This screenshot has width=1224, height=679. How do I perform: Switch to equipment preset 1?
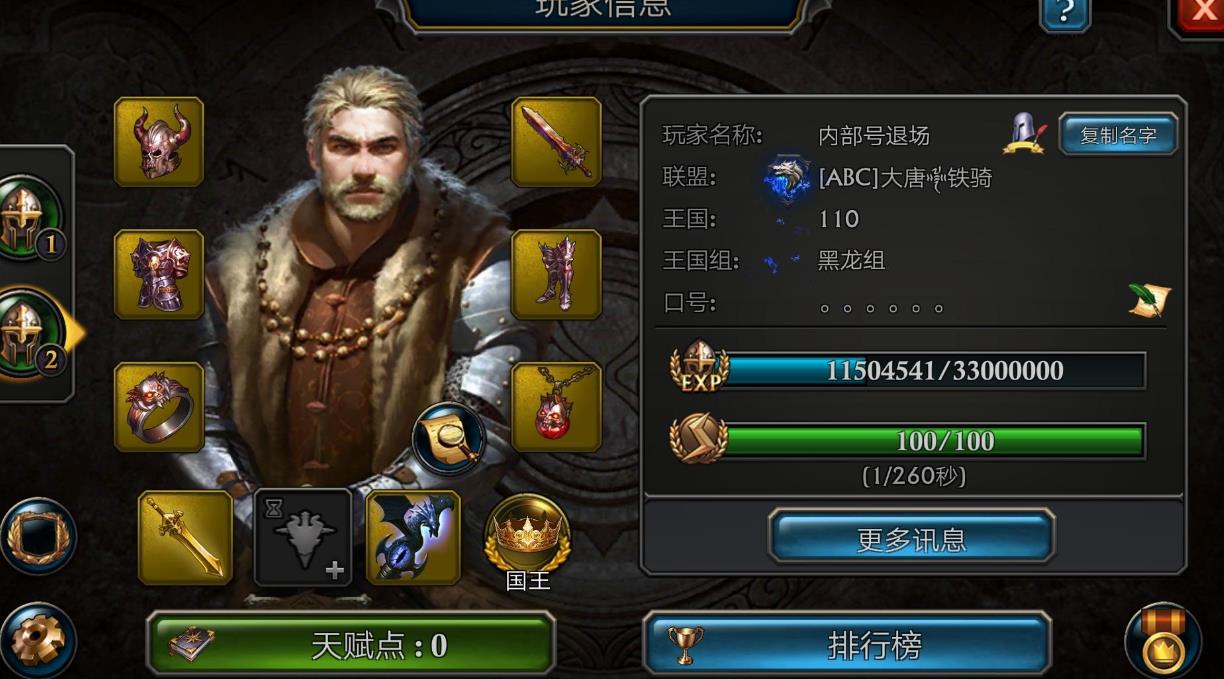click(x=30, y=217)
